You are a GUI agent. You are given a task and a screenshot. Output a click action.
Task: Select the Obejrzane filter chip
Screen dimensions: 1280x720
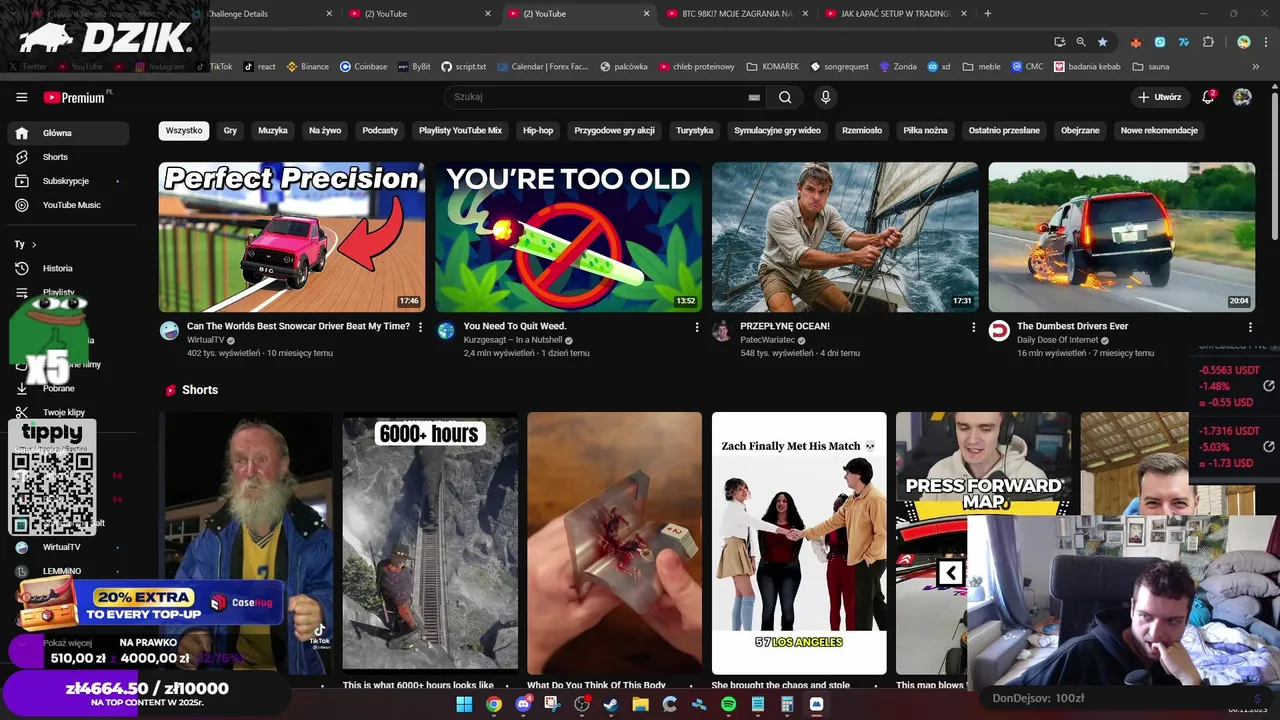click(x=1080, y=130)
